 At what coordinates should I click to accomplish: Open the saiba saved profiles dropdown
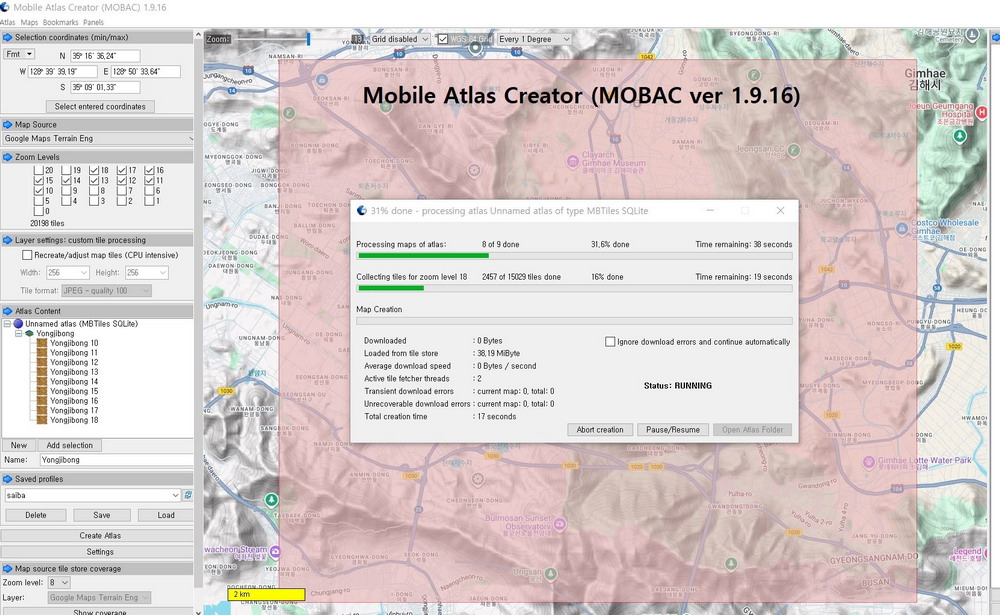pos(92,495)
